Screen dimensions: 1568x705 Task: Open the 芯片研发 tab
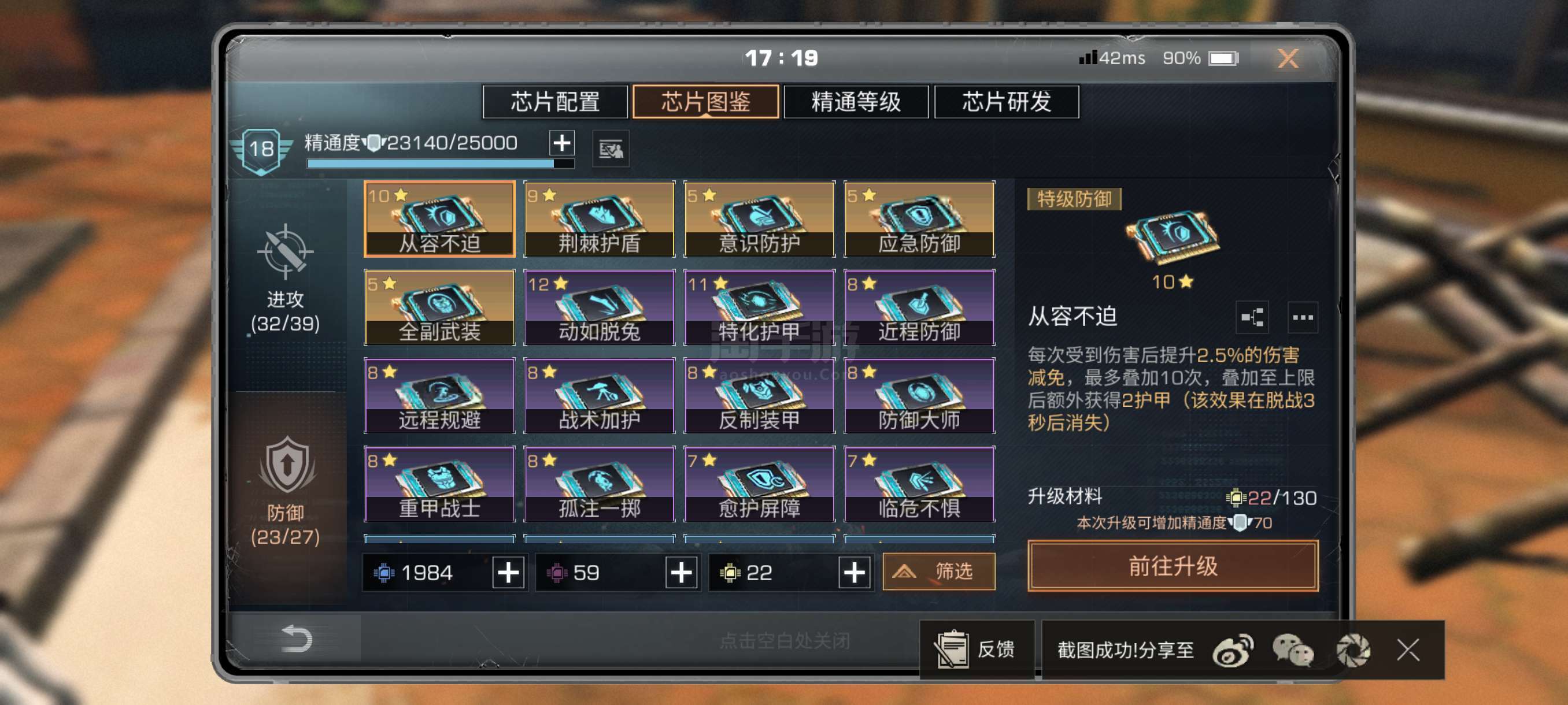[x=1006, y=102]
